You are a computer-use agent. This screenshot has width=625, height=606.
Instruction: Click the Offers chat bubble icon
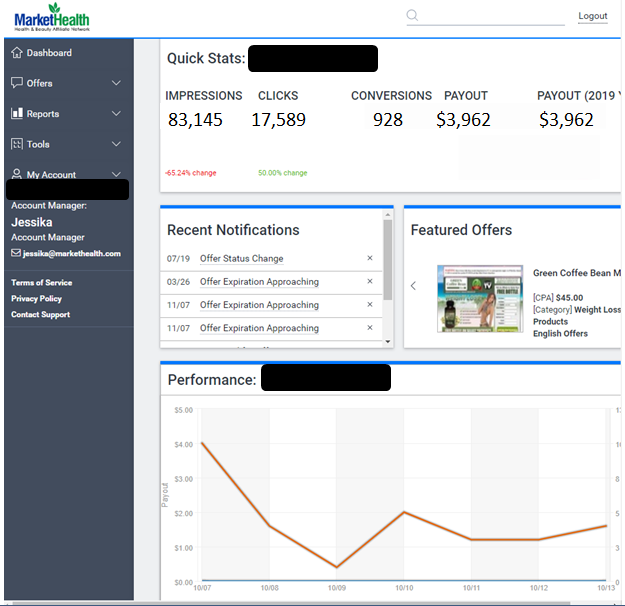17,83
